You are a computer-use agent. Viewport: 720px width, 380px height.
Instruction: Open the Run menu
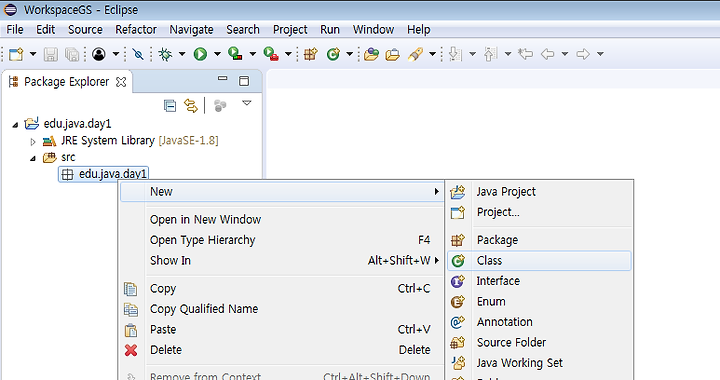click(330, 29)
